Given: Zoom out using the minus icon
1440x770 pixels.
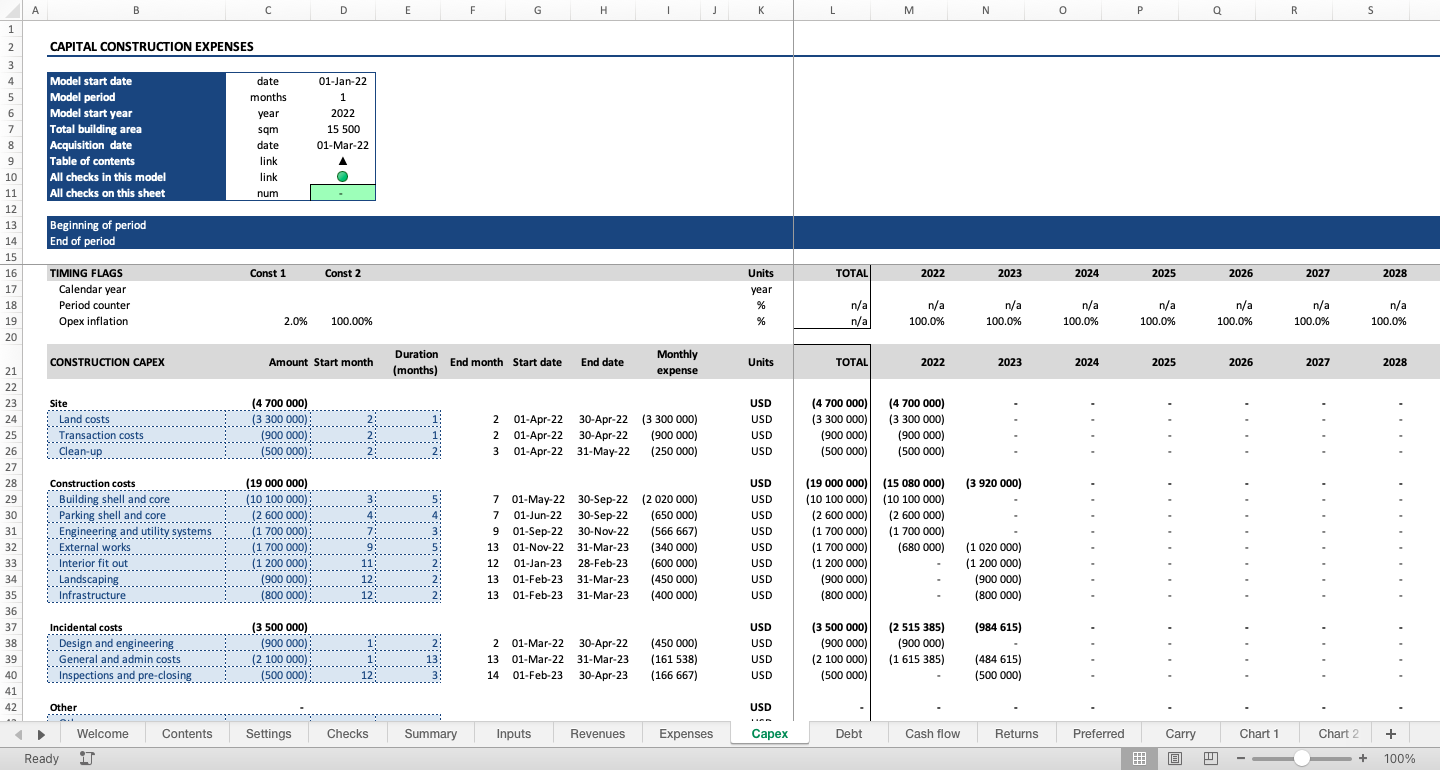Looking at the screenshot, I should pos(1240,758).
